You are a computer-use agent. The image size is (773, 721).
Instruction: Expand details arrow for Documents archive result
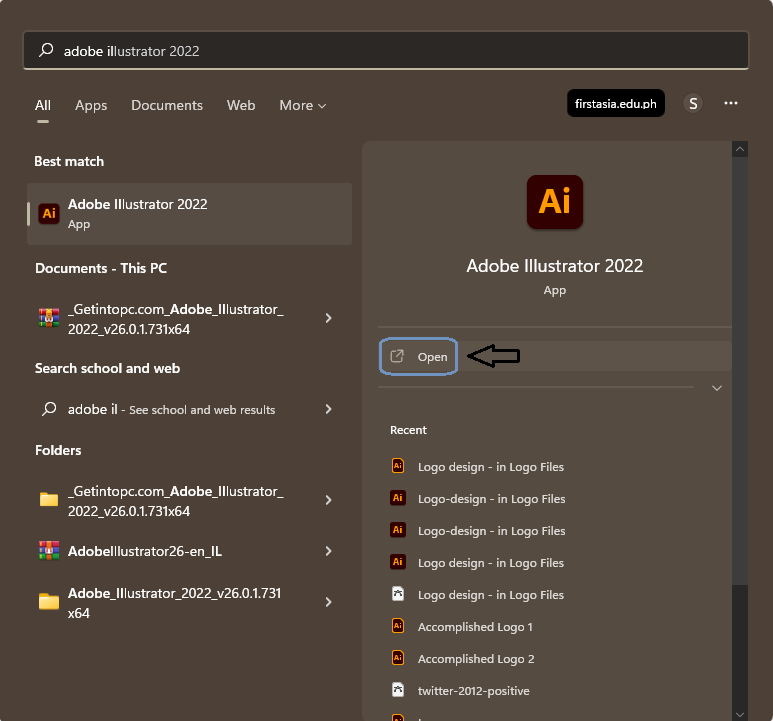[329, 318]
